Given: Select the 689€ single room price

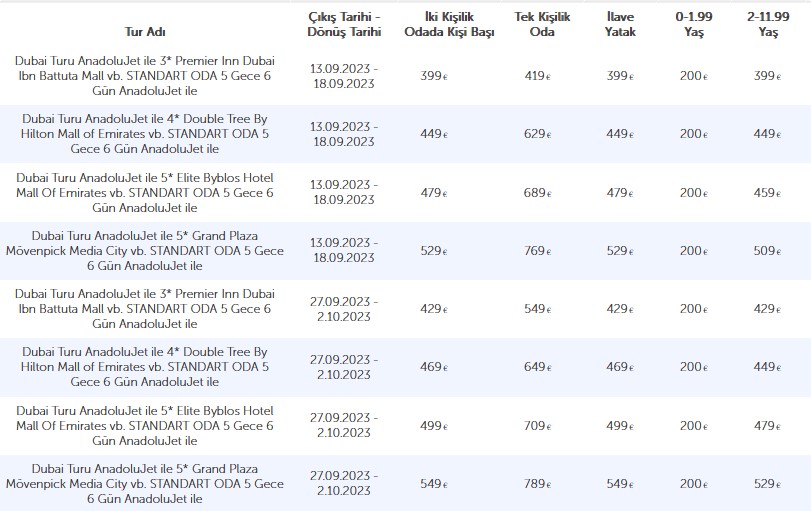Looking at the screenshot, I should [x=536, y=192].
